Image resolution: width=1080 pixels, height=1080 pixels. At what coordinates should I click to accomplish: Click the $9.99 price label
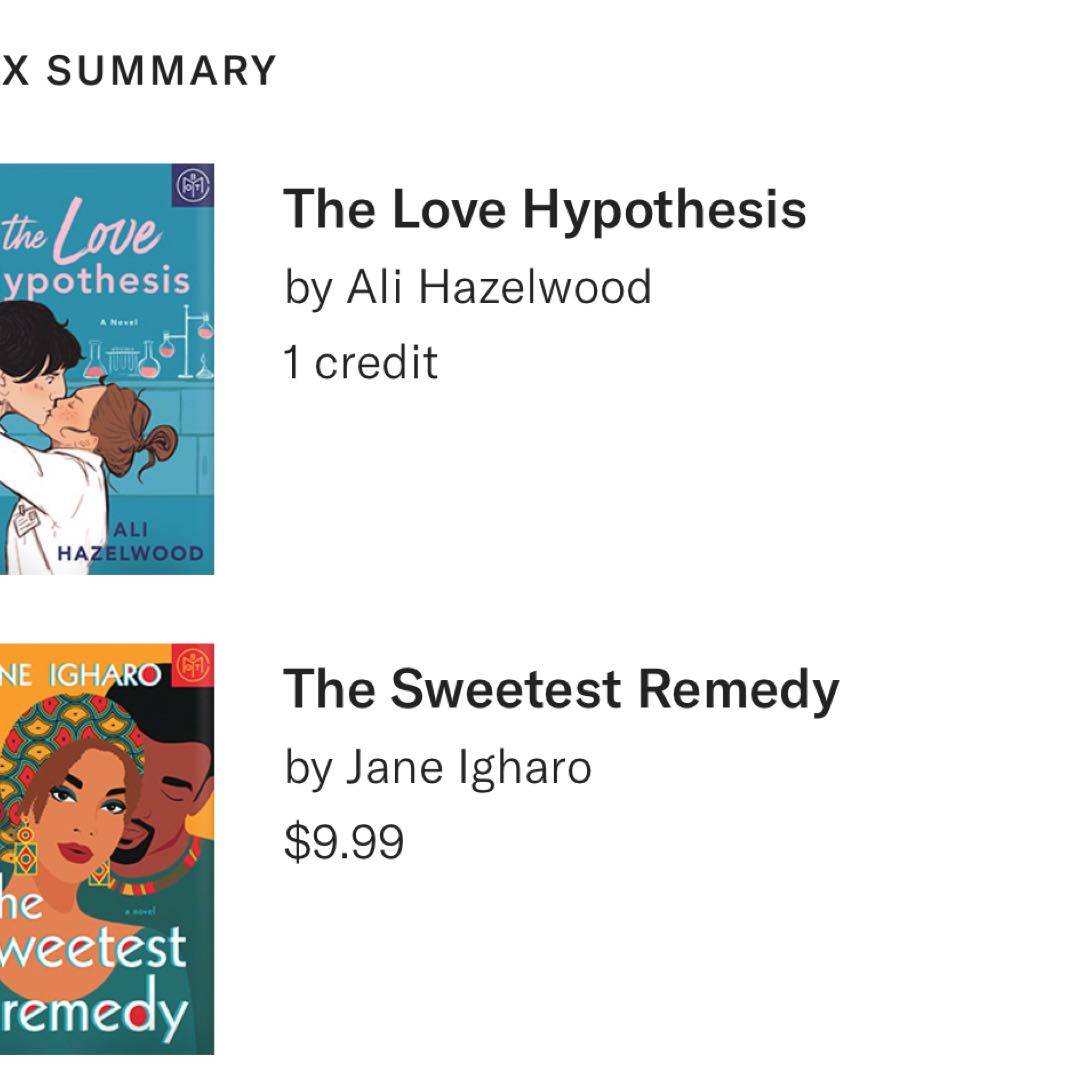[344, 842]
